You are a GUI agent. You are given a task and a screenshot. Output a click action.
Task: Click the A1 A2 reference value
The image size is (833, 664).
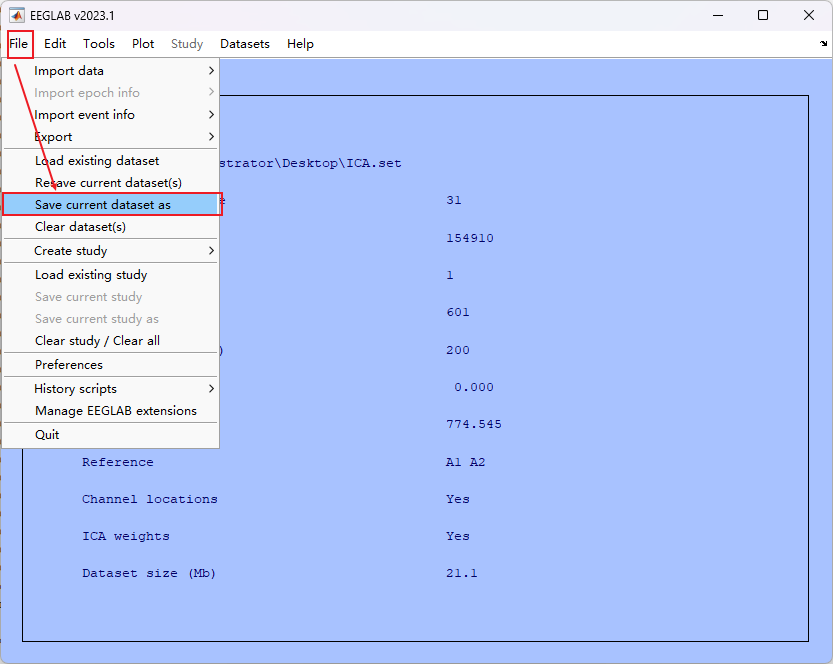point(465,462)
